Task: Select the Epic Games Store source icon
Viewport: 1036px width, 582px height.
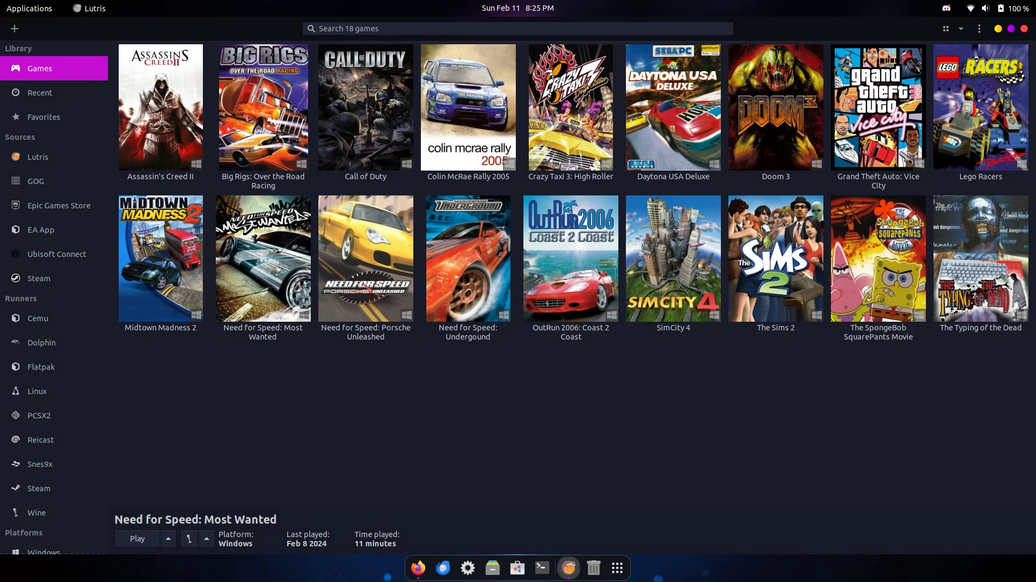Action: point(16,205)
